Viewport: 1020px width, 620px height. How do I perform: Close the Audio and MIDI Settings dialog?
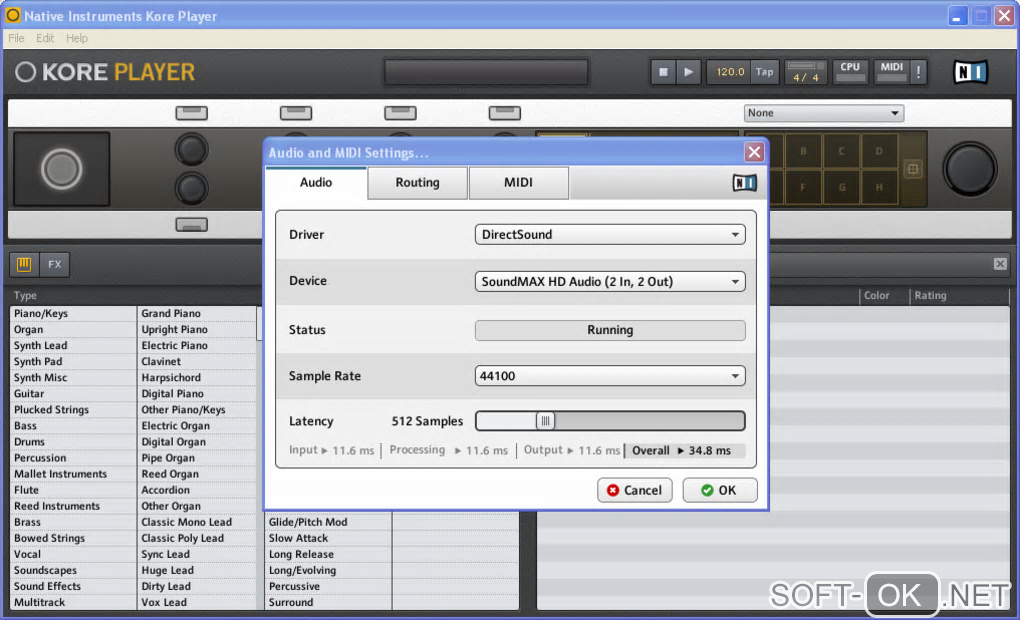[754, 152]
